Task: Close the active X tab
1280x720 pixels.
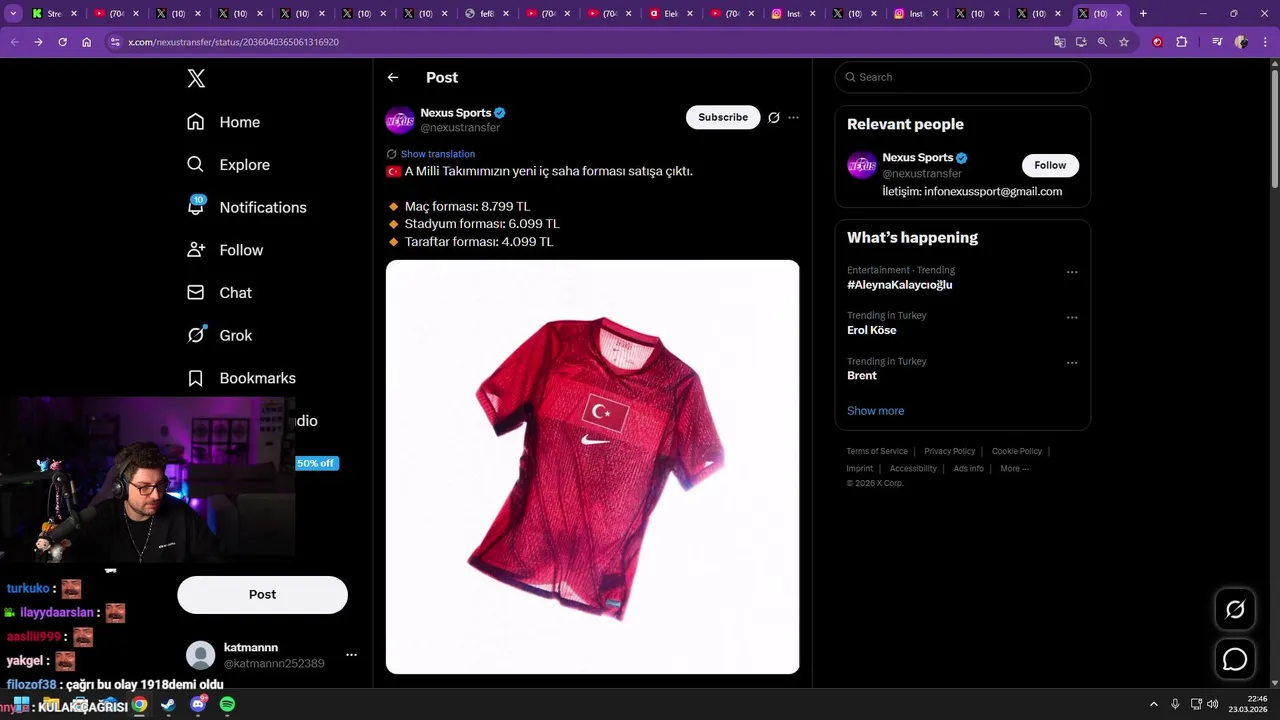Action: tap(1119, 14)
